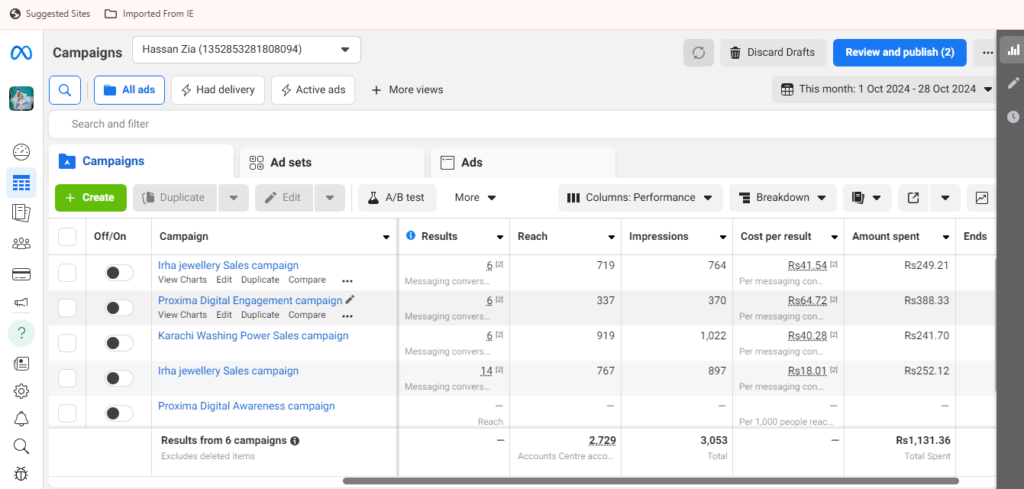Check the select-all checkbox in table header
This screenshot has height=489, width=1024.
point(67,237)
